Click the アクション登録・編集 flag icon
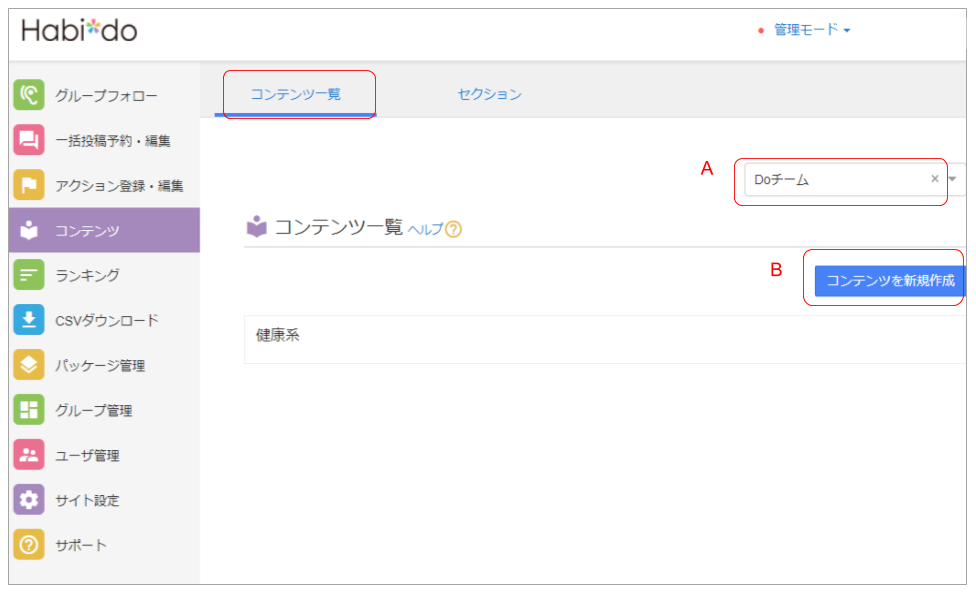Viewport: 976px width, 599px height. 29,185
